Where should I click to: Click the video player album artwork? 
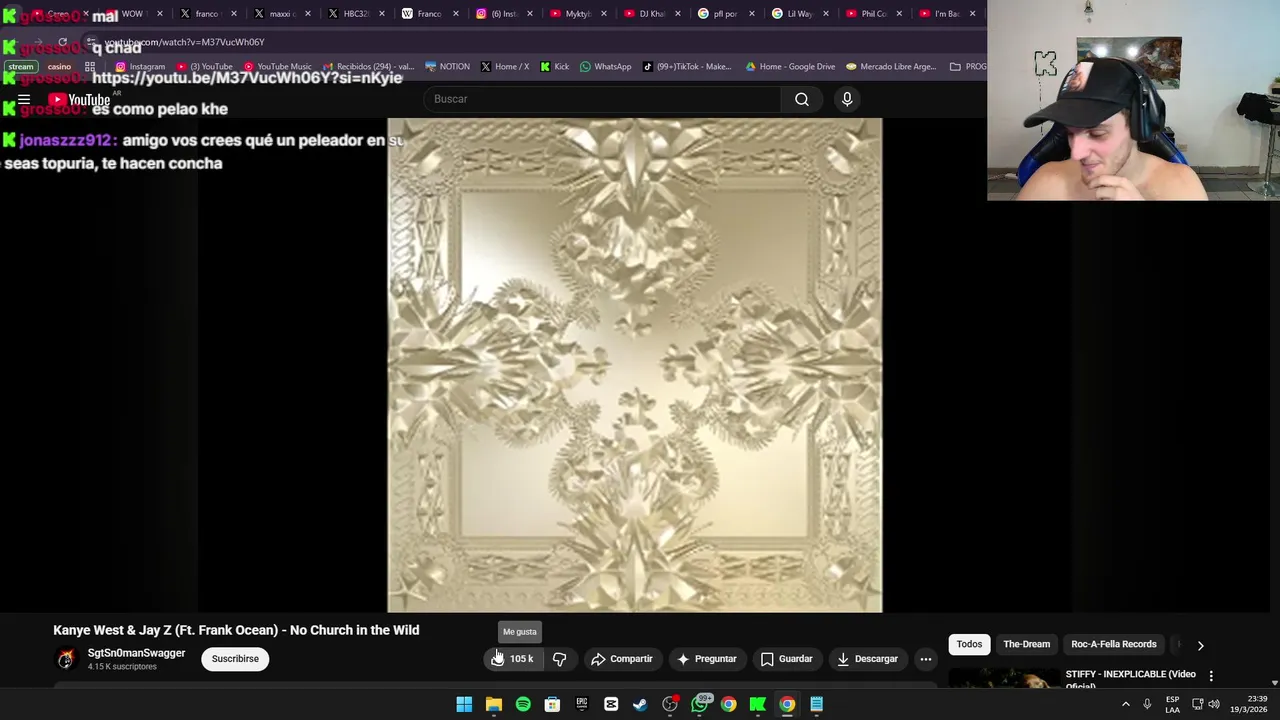[635, 365]
